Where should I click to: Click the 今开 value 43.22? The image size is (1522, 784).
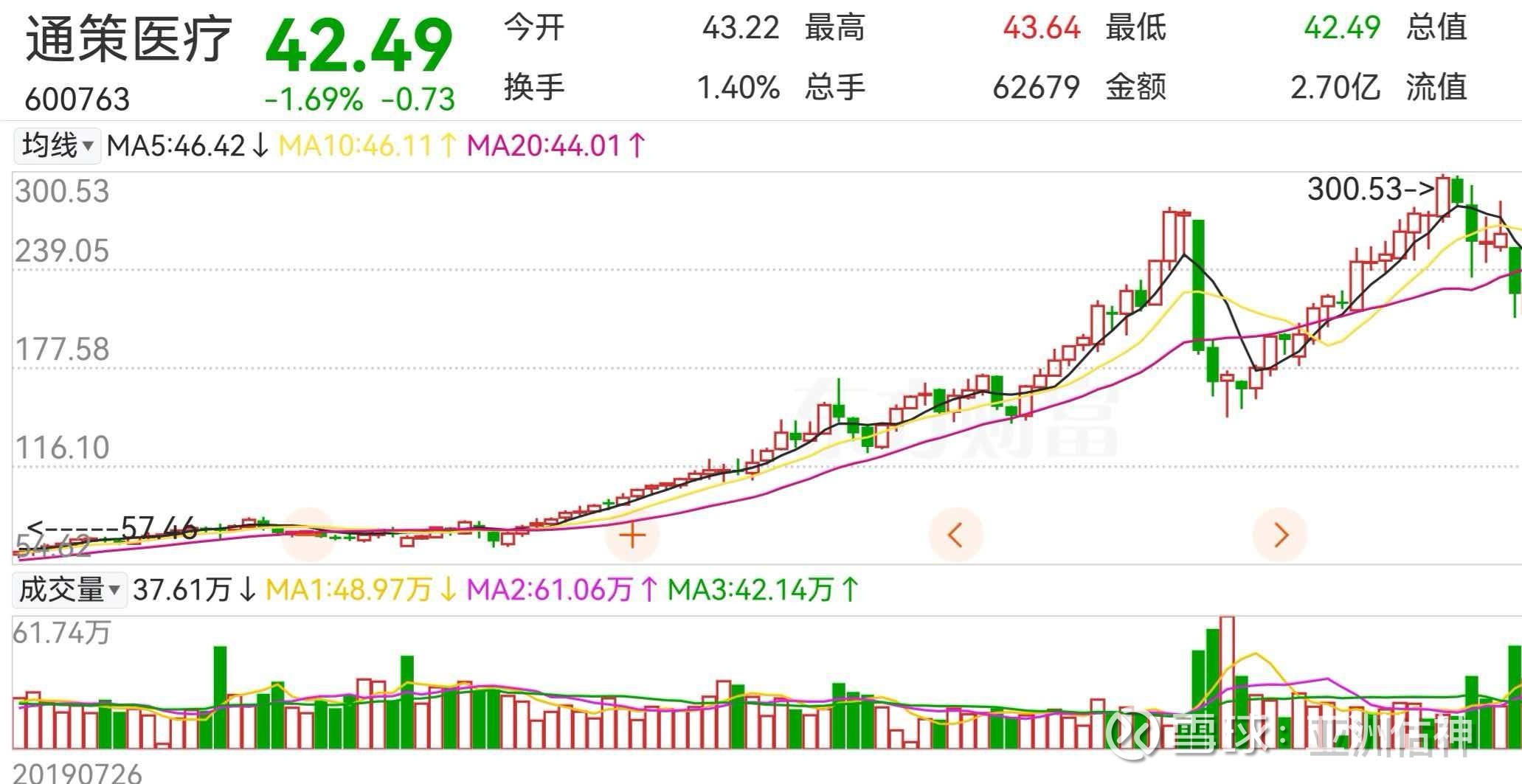tap(741, 28)
